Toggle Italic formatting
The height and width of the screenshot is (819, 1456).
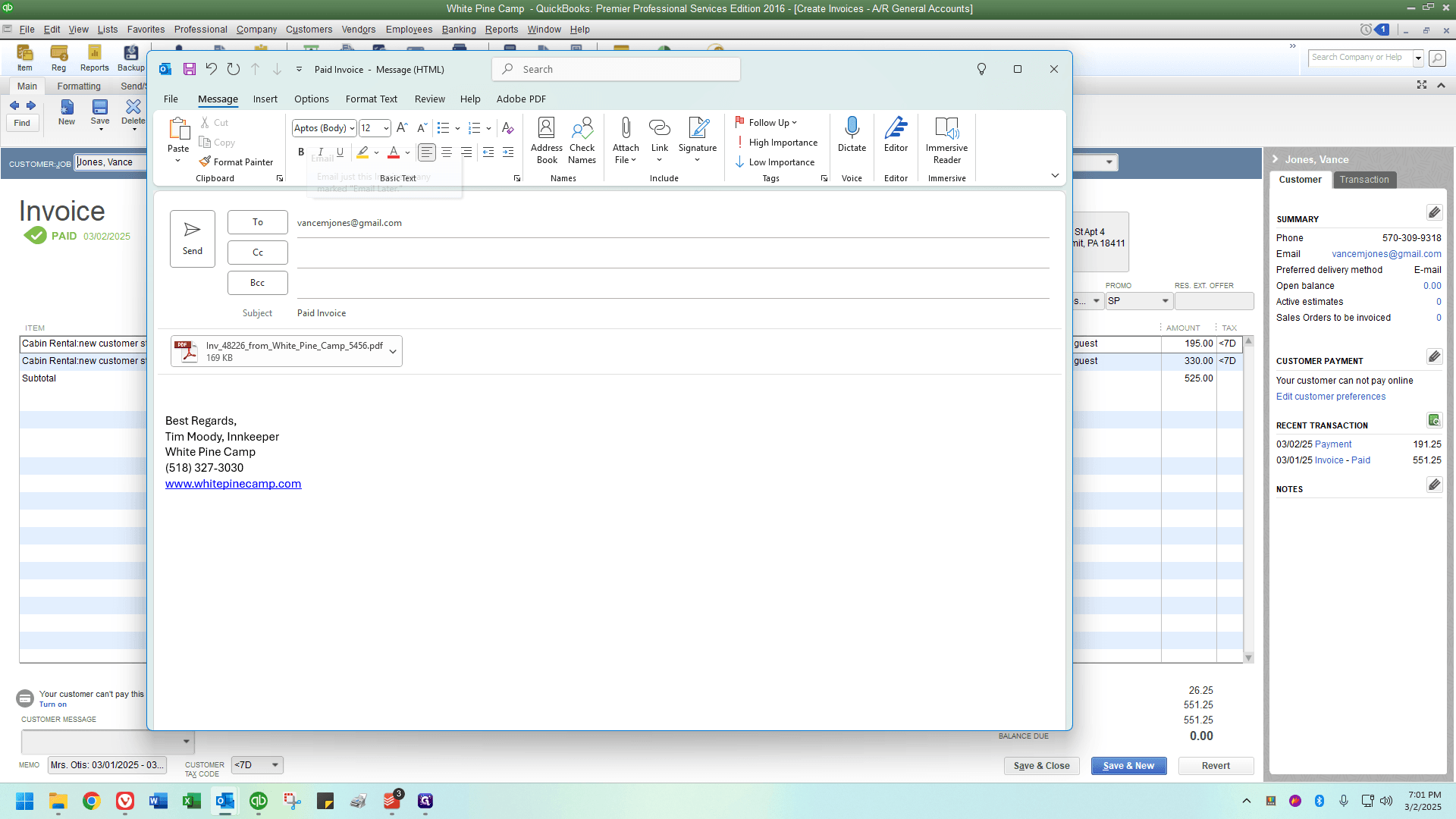(321, 152)
